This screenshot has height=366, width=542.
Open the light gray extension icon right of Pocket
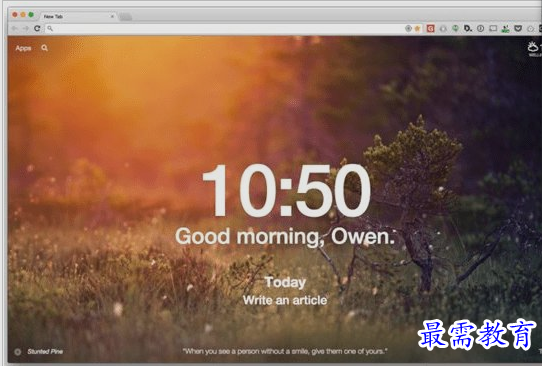(x=530, y=28)
